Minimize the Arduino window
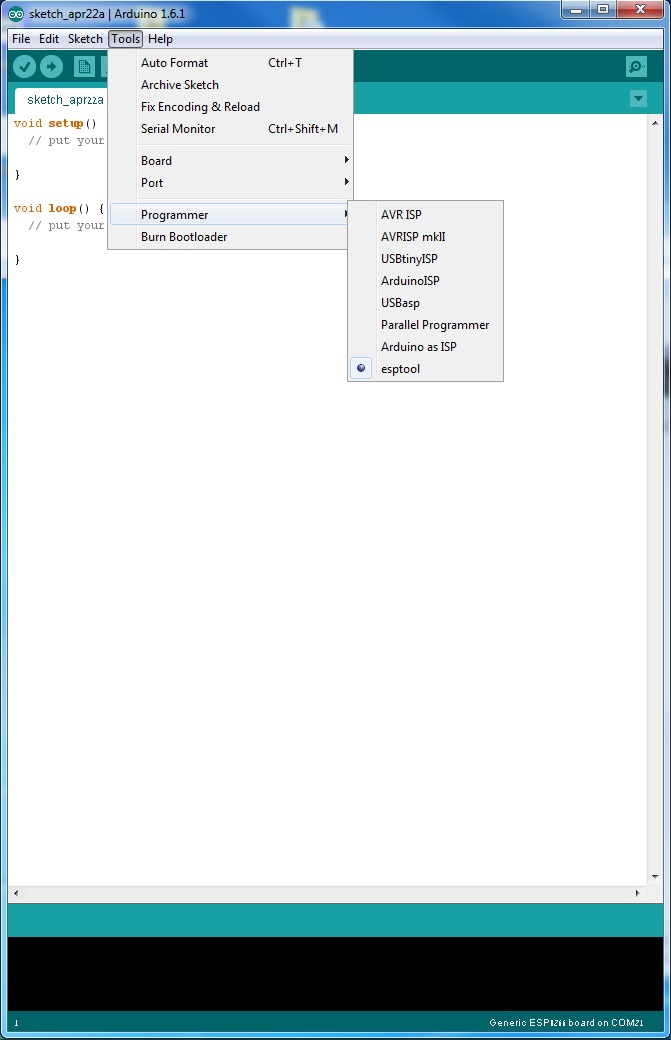This screenshot has height=1040, width=671. point(576,9)
